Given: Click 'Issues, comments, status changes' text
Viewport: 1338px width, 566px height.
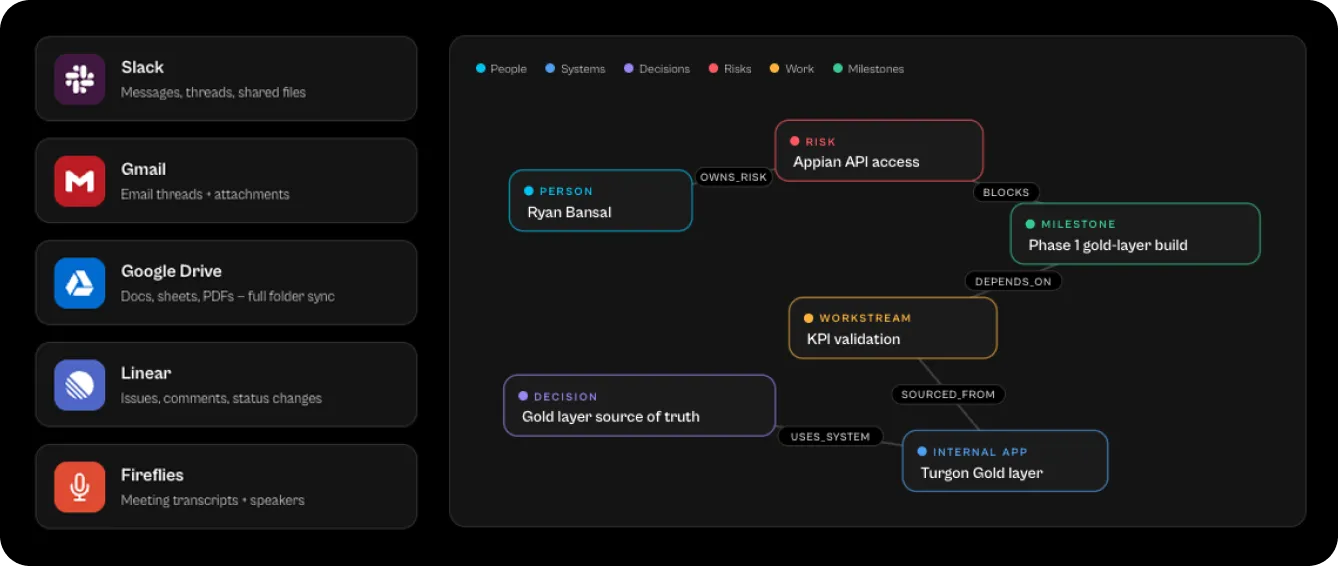Looking at the screenshot, I should (x=221, y=398).
